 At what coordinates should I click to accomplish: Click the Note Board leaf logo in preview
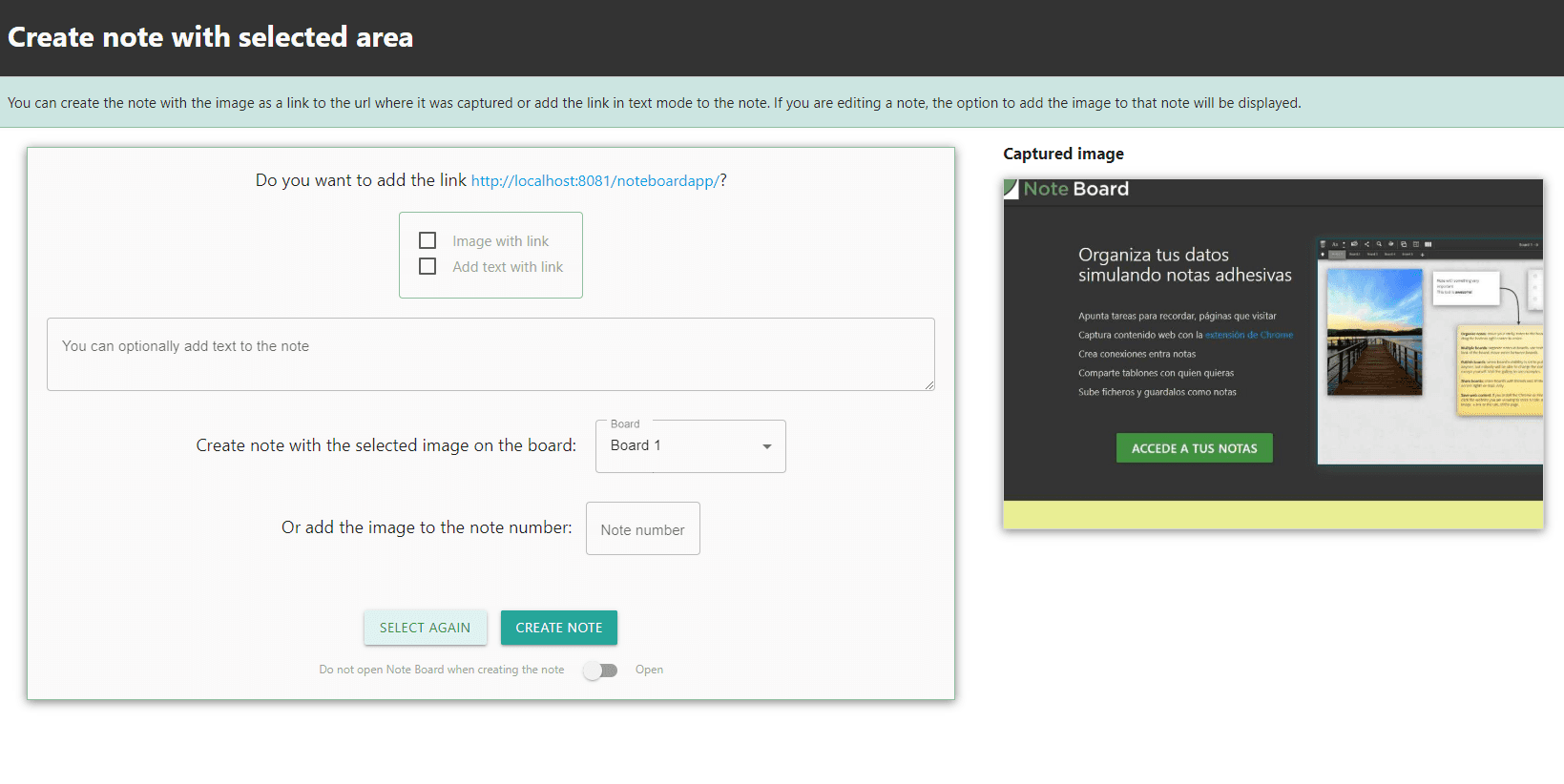pos(1011,189)
